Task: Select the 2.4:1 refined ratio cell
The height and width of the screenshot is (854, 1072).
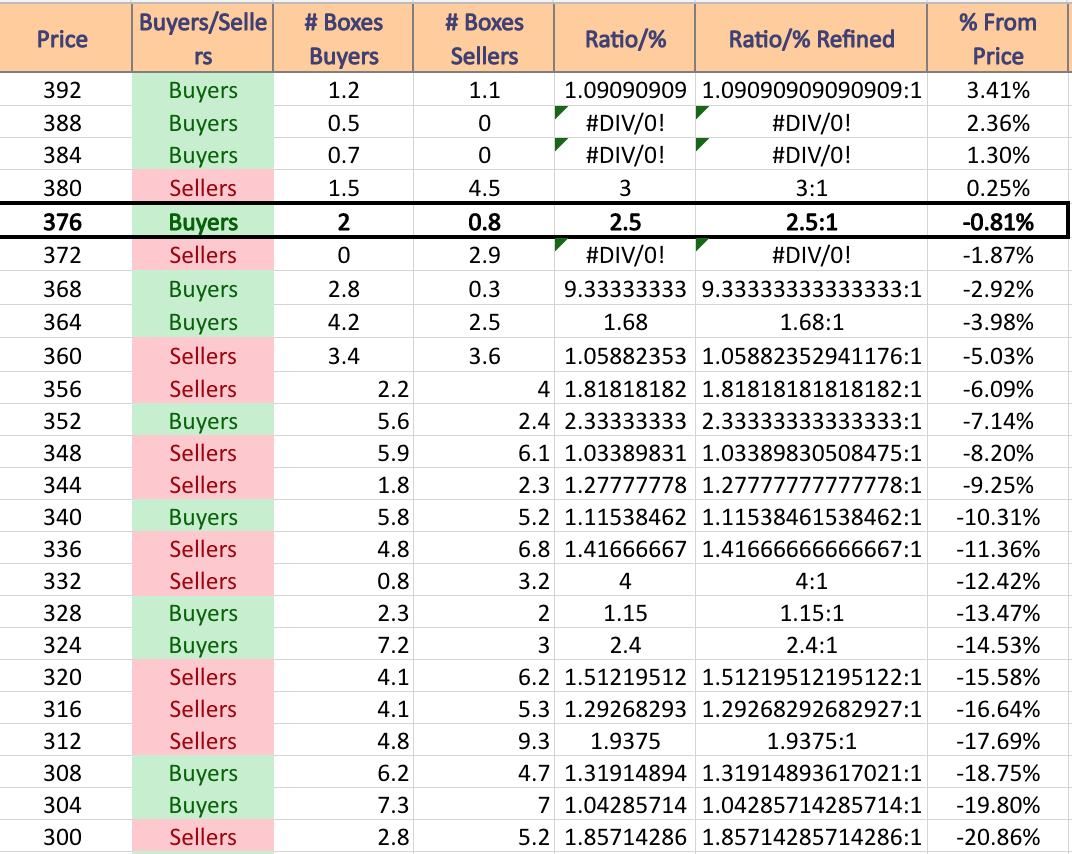Action: pyautogui.click(x=811, y=645)
